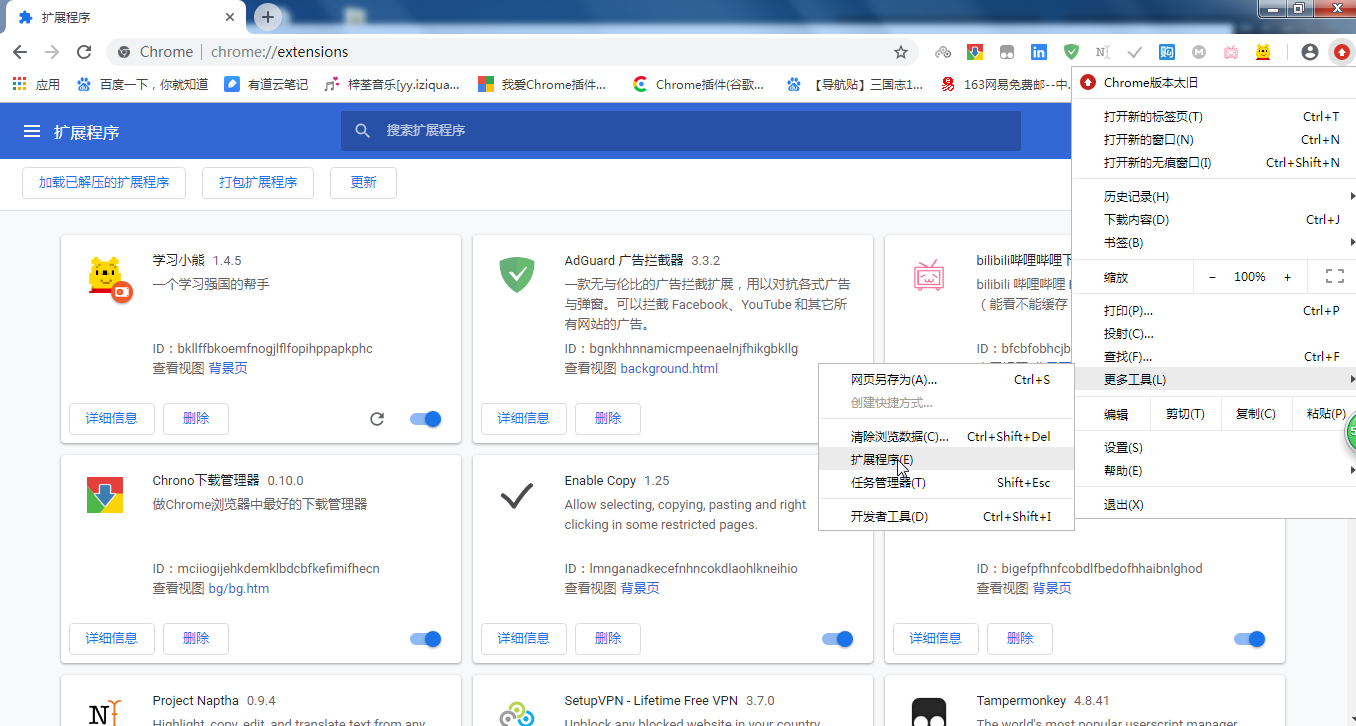Click 删除 on Chrono下载管理器 card
The image size is (1356, 726).
[196, 638]
